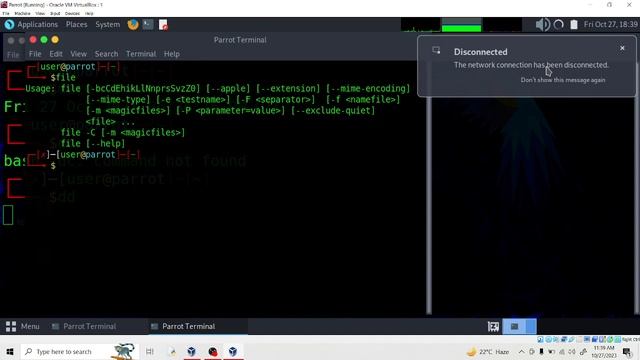Click the green window dot of Parrot Terminal
The height and width of the screenshot is (360, 640).
click(44, 40)
